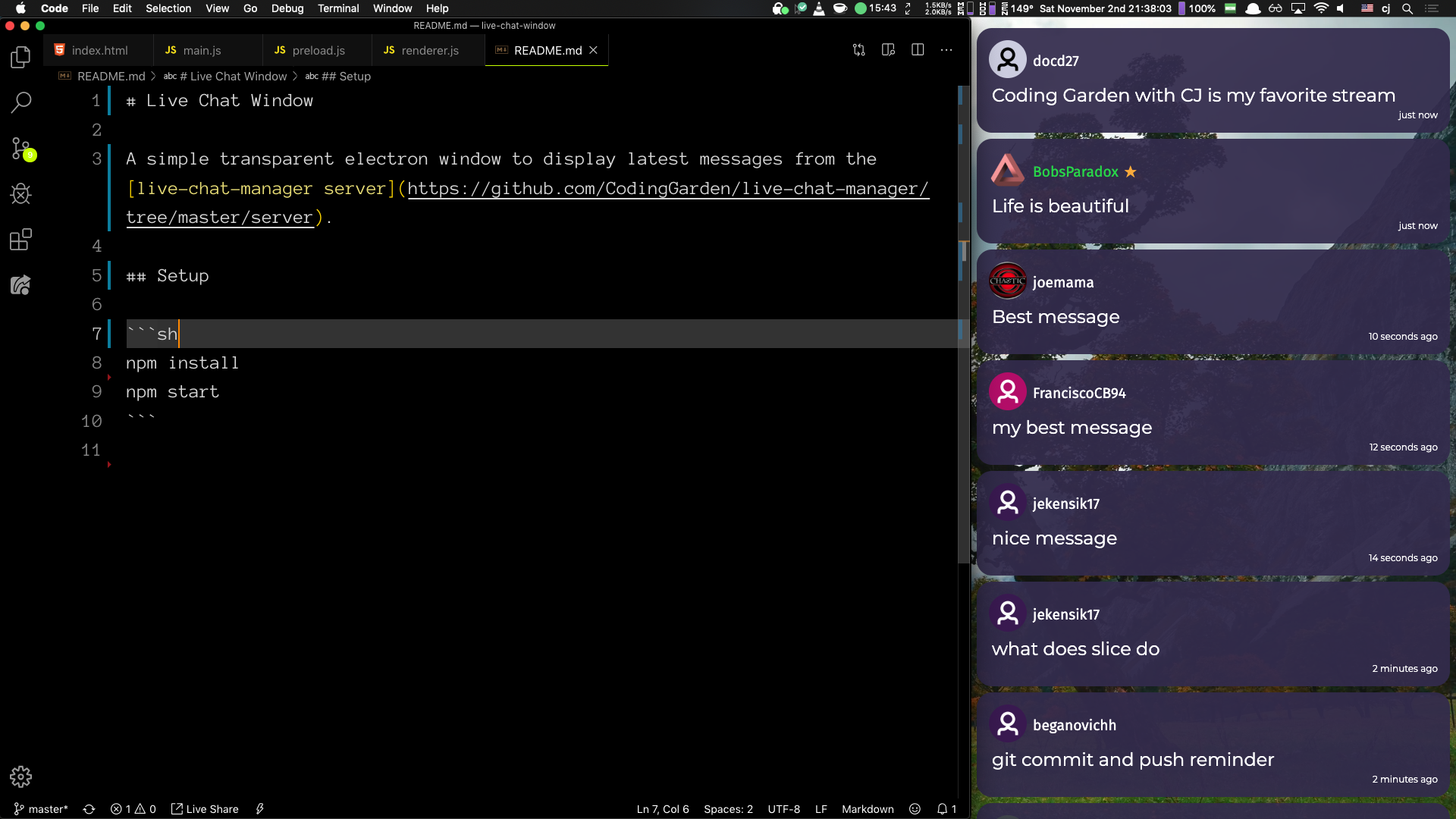Viewport: 1456px width, 819px height.
Task: Open the File menu
Action: (x=90, y=8)
